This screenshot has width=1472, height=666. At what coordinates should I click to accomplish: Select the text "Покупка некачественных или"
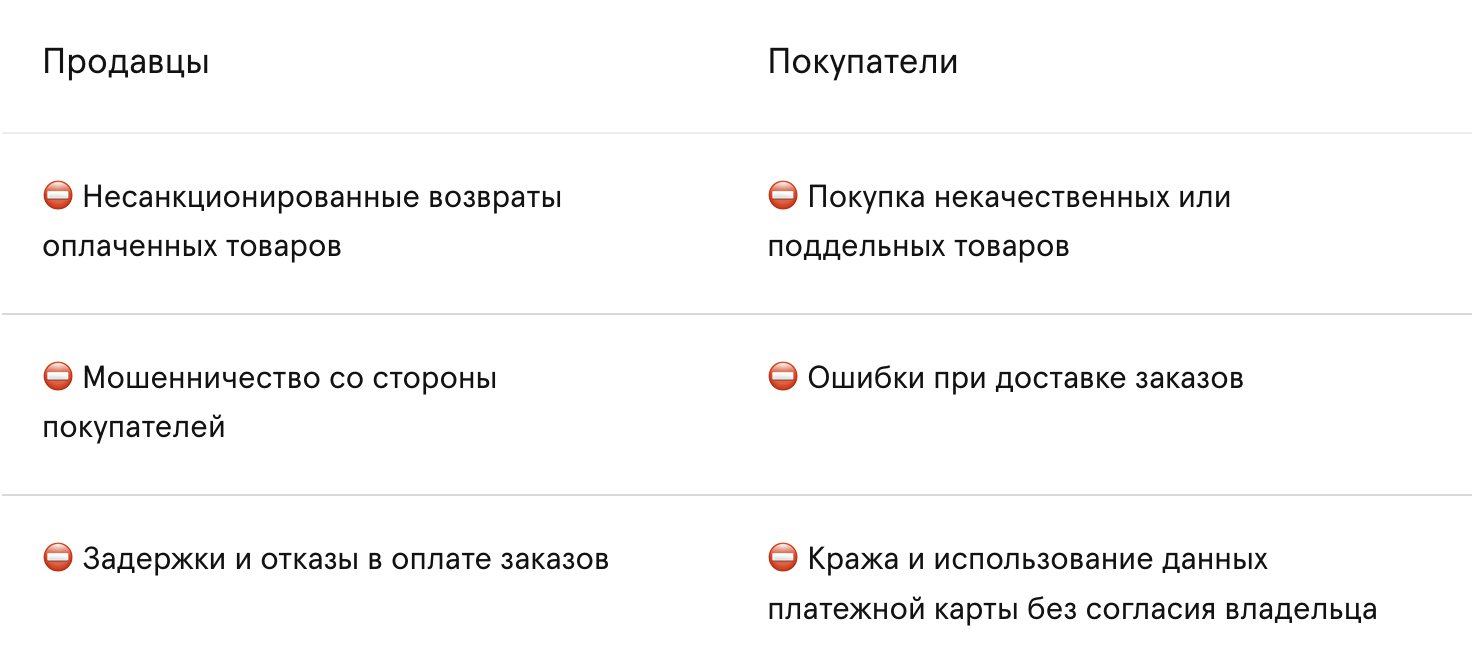tap(1018, 197)
